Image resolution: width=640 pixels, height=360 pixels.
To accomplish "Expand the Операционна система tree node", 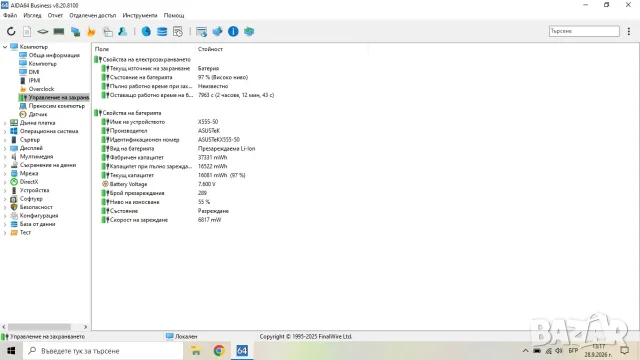I will [5, 131].
